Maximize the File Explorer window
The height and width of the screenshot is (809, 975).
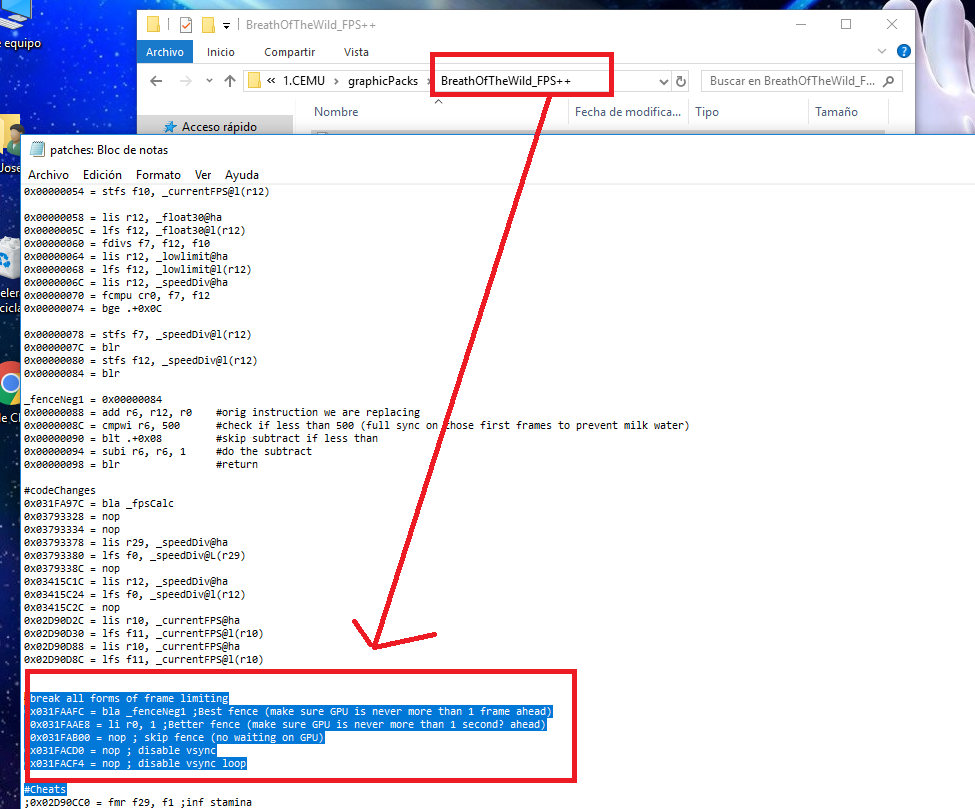pos(846,24)
